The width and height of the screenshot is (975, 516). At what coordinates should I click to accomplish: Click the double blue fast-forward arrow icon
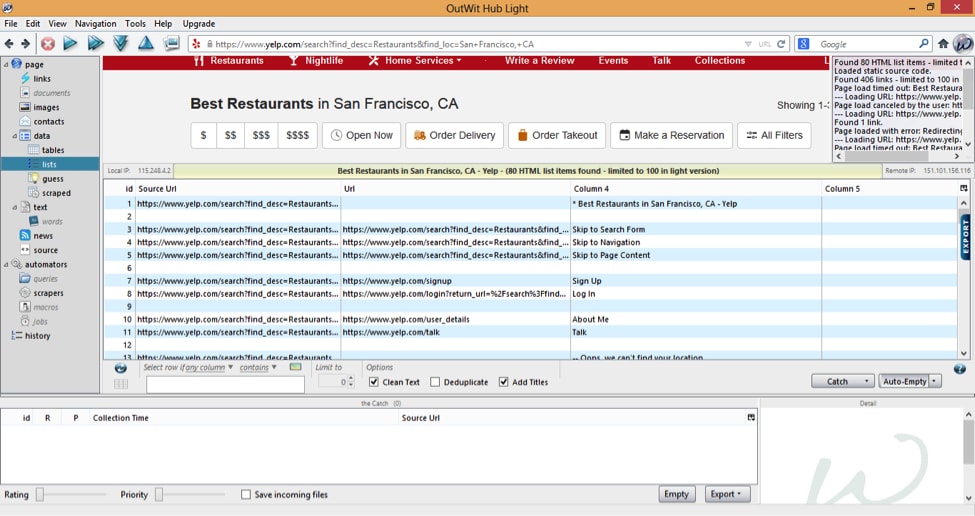[96, 44]
